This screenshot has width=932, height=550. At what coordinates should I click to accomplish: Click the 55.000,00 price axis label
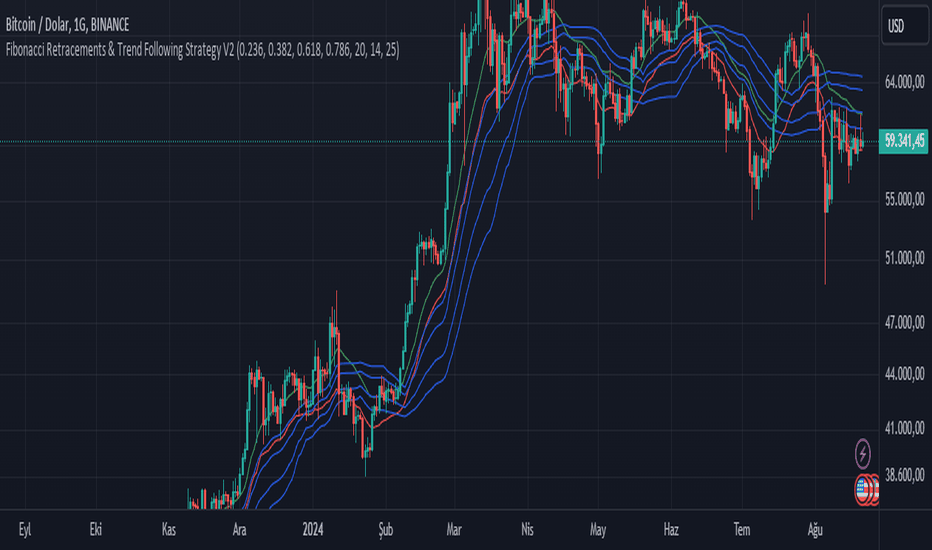(905, 199)
